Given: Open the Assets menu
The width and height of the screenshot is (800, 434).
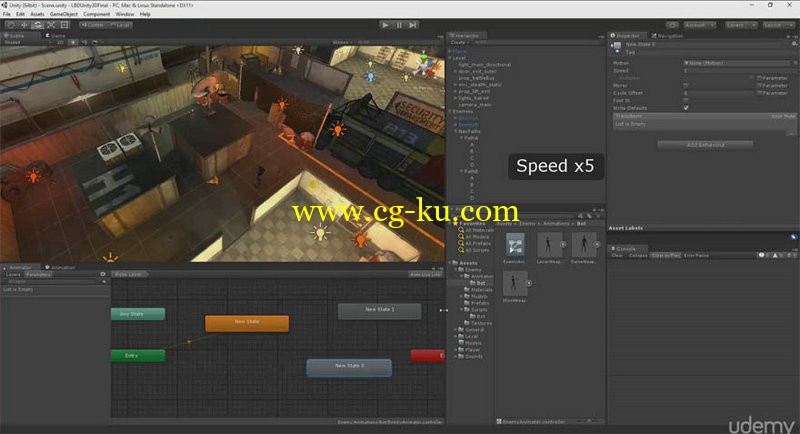Looking at the screenshot, I should tap(37, 14).
